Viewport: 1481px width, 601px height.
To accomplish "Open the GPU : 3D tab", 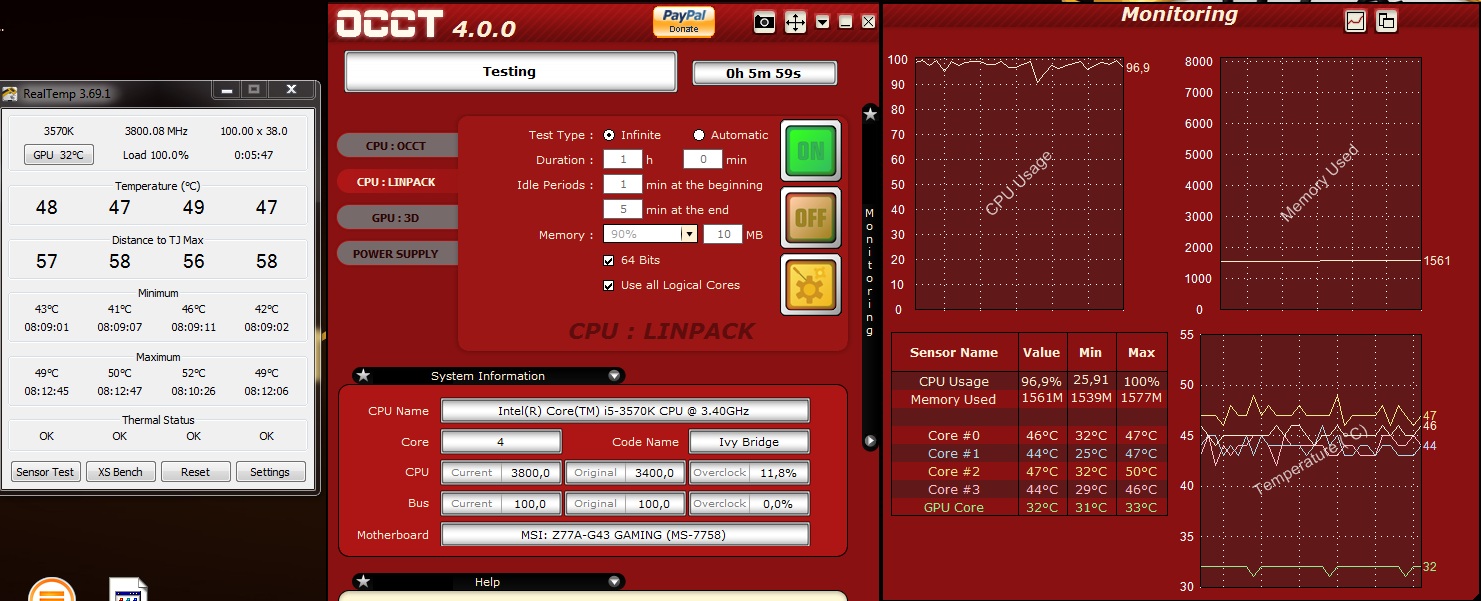I will pos(397,218).
